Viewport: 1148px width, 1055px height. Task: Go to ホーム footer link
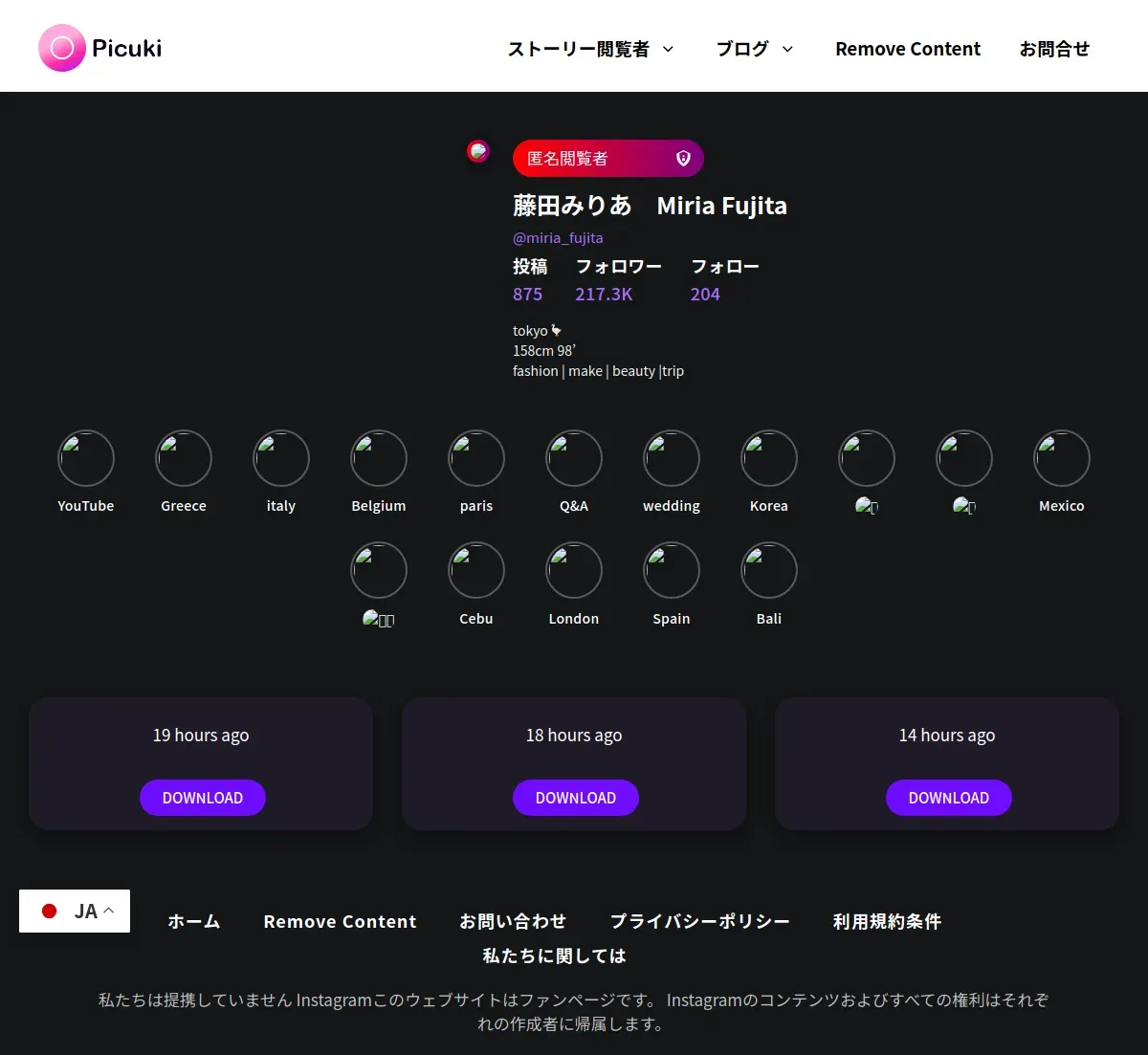pos(194,922)
